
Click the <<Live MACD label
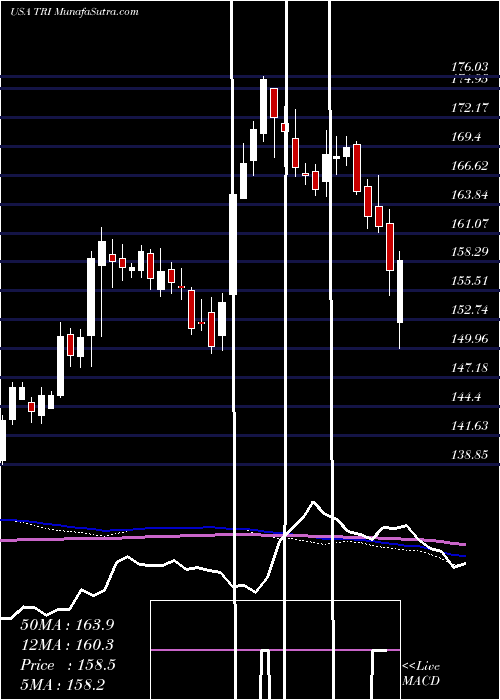[x=421, y=673]
